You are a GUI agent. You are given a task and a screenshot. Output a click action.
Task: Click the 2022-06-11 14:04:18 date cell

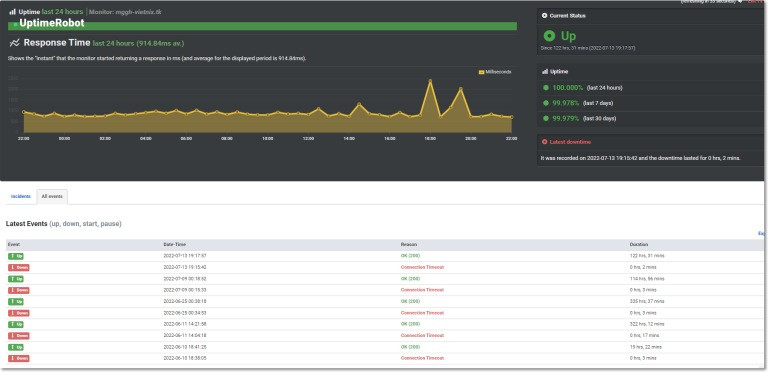point(185,335)
